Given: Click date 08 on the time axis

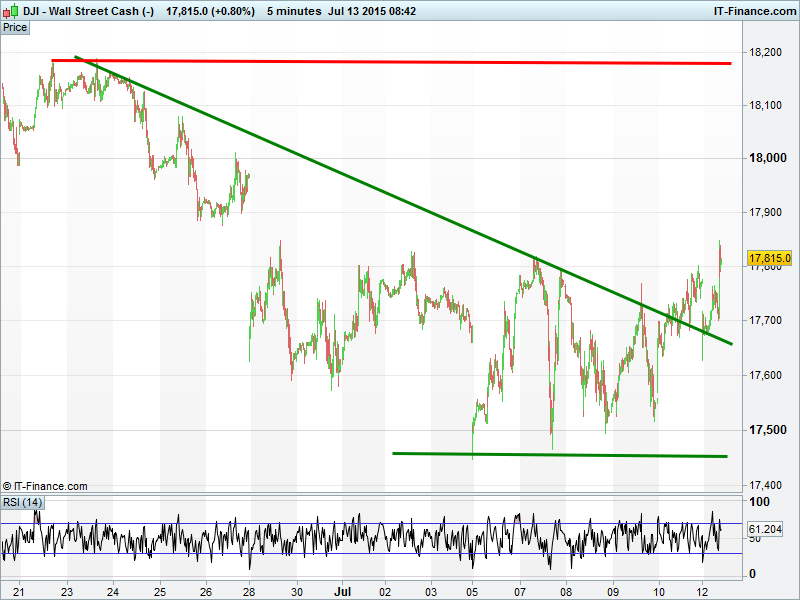Looking at the screenshot, I should [566, 592].
